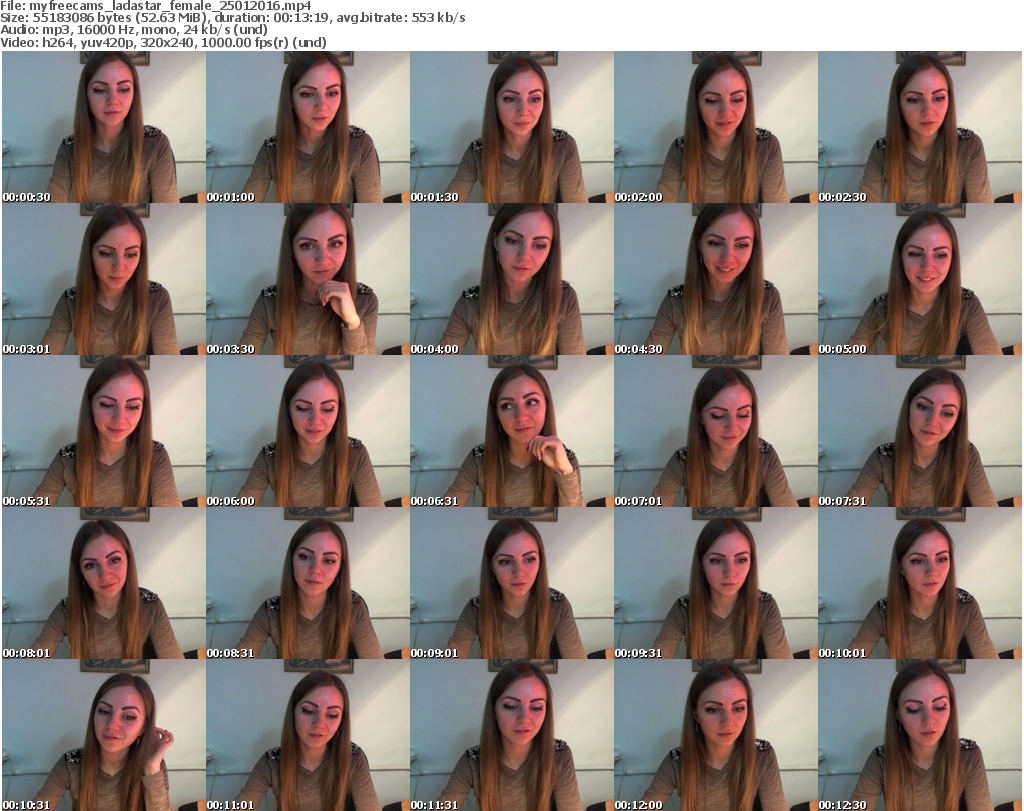Open the frame timestamped 00:05:31
The image size is (1024, 811).
(104, 432)
